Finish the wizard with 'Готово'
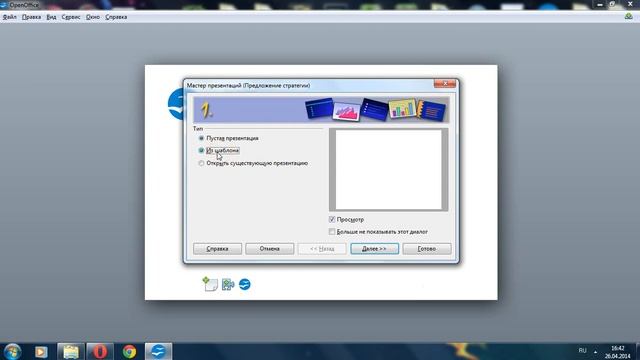This screenshot has height=360, width=640. pyautogui.click(x=427, y=249)
